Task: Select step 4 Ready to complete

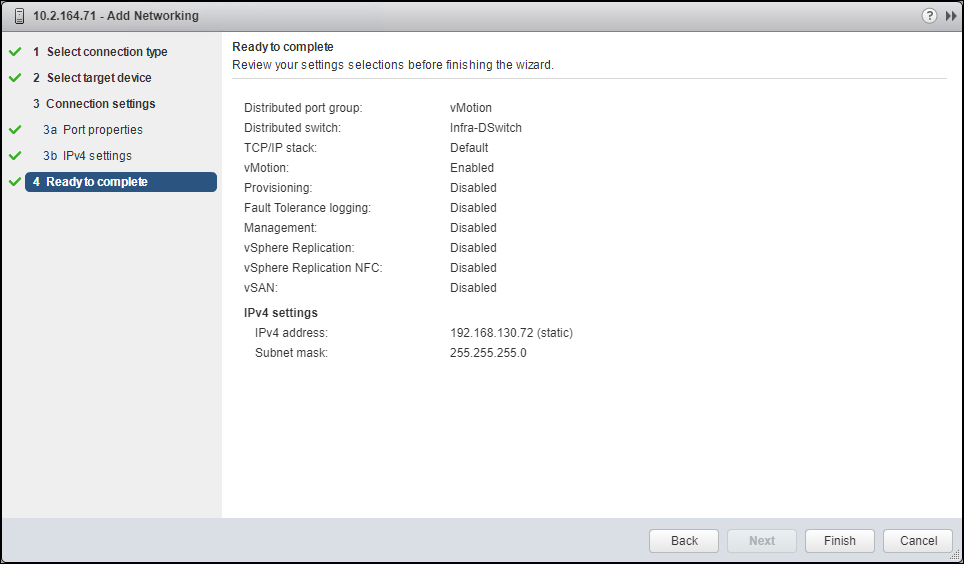Action: (x=96, y=182)
